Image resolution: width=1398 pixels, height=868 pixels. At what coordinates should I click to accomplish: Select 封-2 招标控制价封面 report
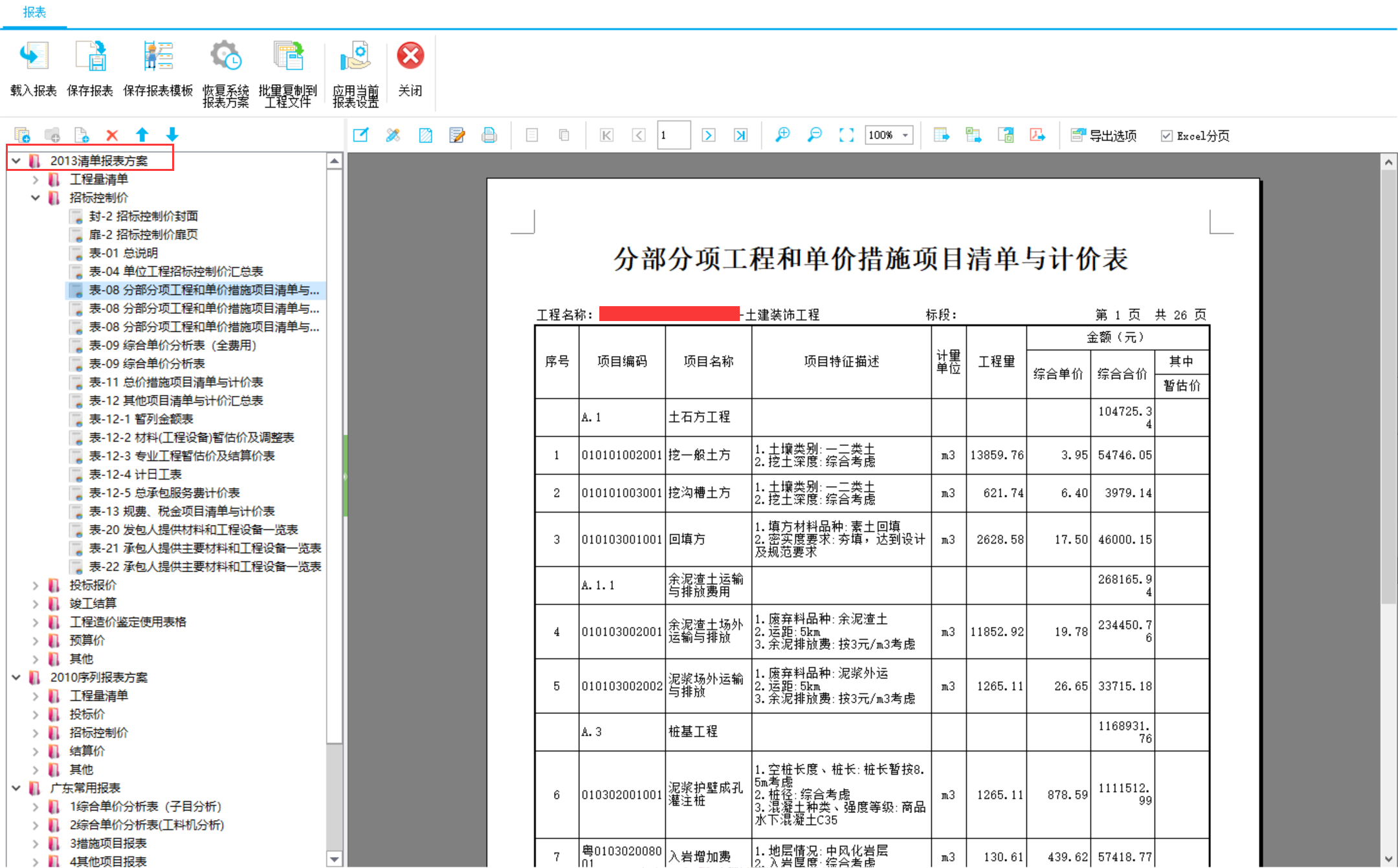pos(143,216)
